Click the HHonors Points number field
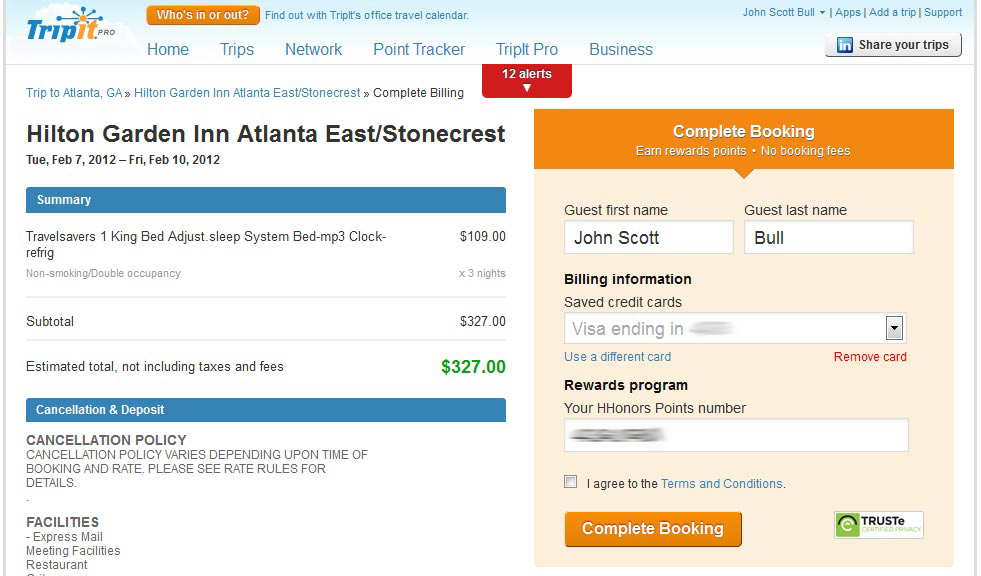Image resolution: width=981 pixels, height=576 pixels. point(735,435)
